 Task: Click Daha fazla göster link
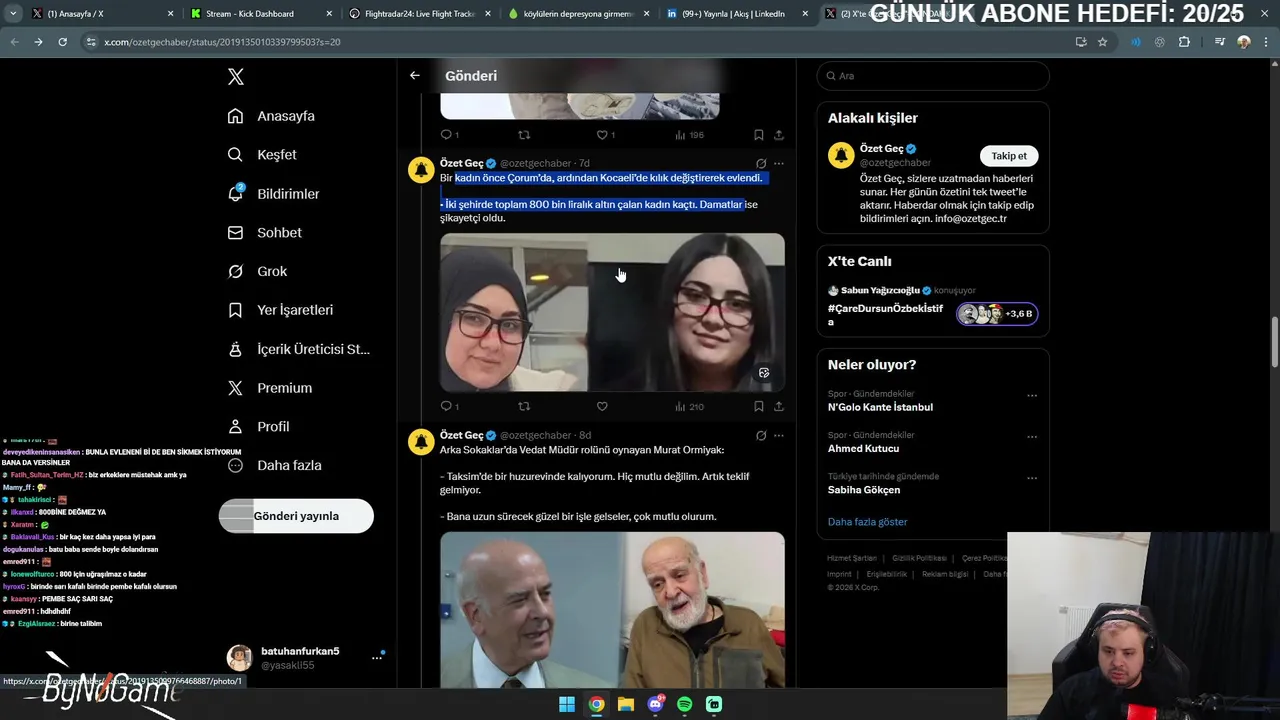point(867,522)
